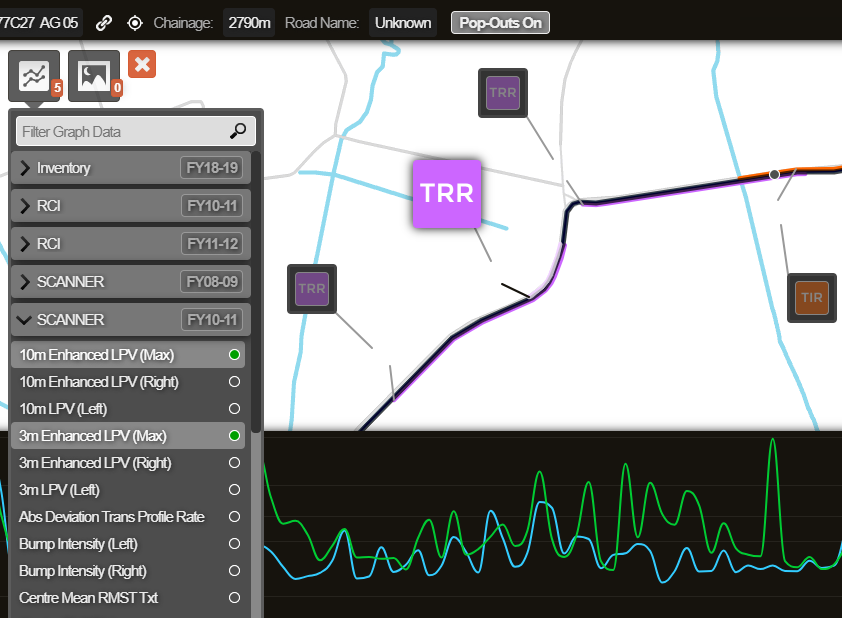Open the image gallery panel icon

94,75
